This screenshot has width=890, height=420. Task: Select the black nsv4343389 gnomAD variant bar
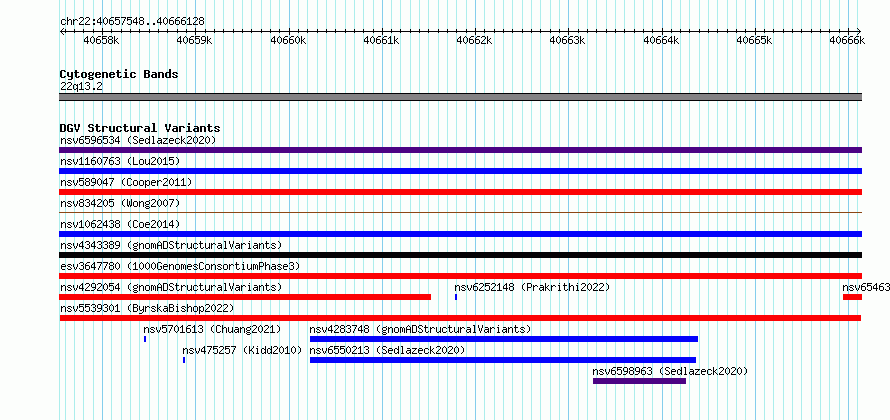tap(460, 255)
